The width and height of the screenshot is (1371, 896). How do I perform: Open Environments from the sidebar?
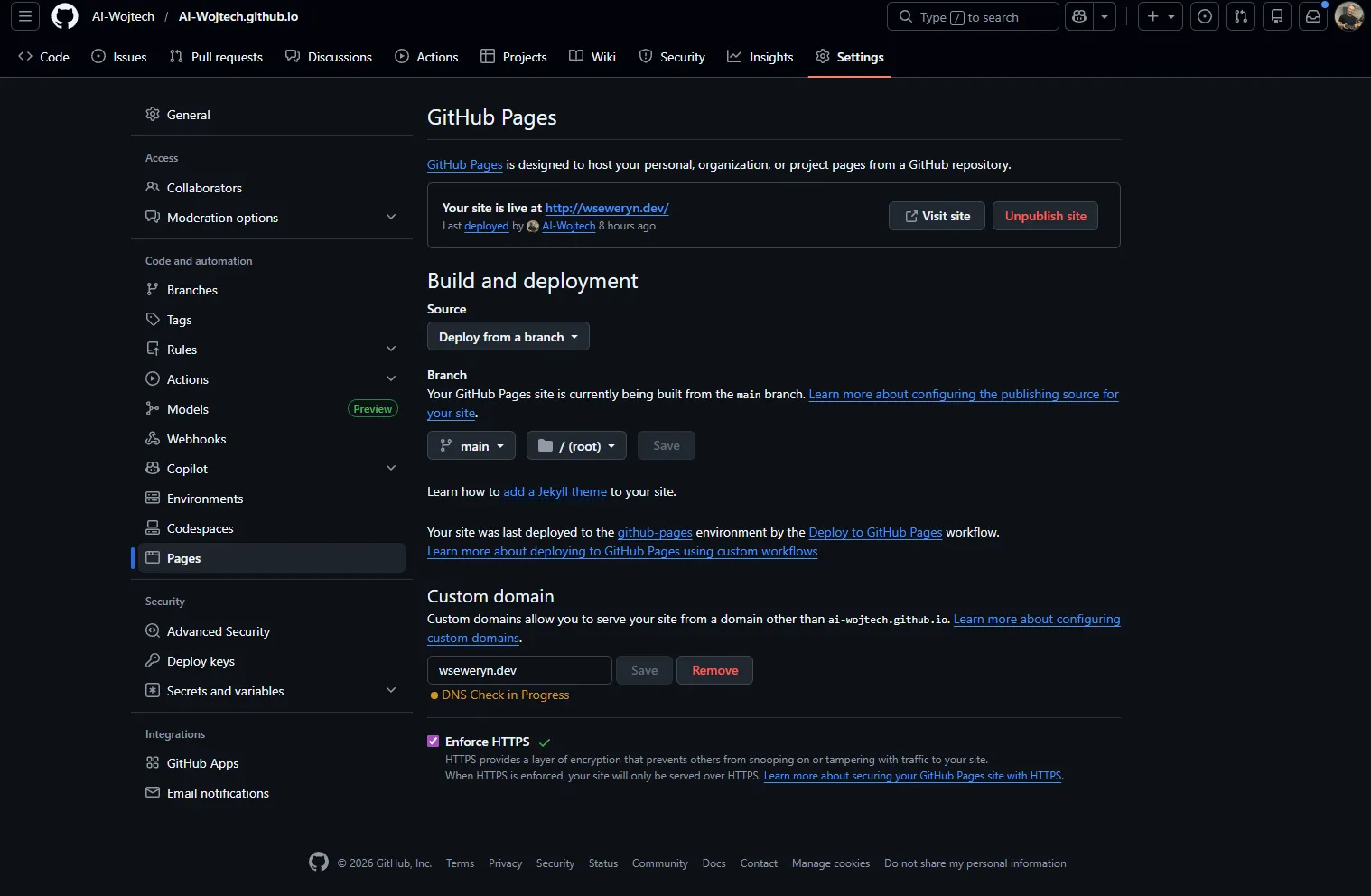click(x=204, y=498)
